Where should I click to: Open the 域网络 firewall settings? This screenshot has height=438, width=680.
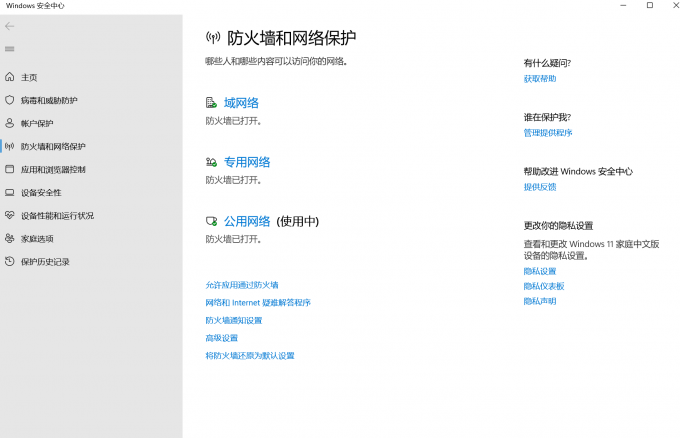[x=241, y=103]
